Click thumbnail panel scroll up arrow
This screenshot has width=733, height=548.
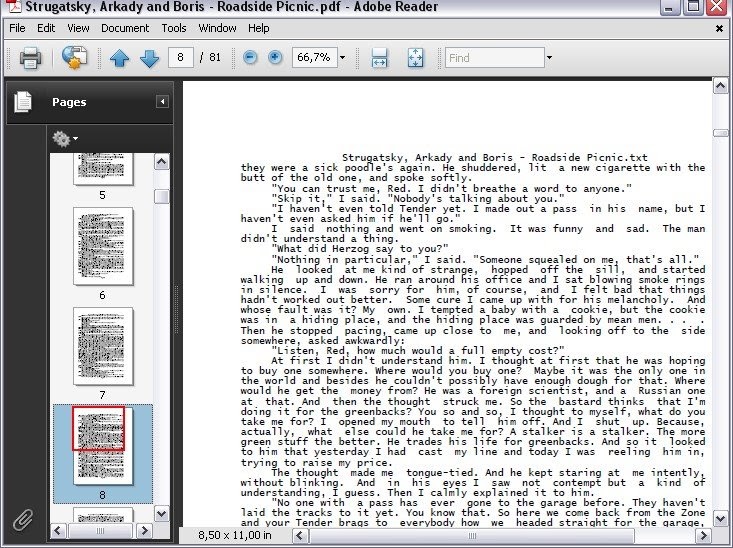coord(162,162)
